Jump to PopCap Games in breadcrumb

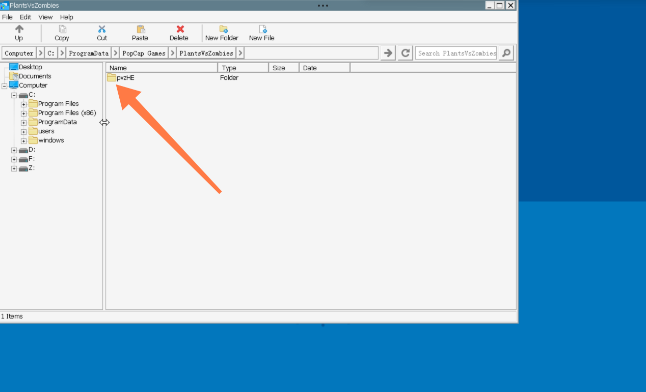[144, 53]
